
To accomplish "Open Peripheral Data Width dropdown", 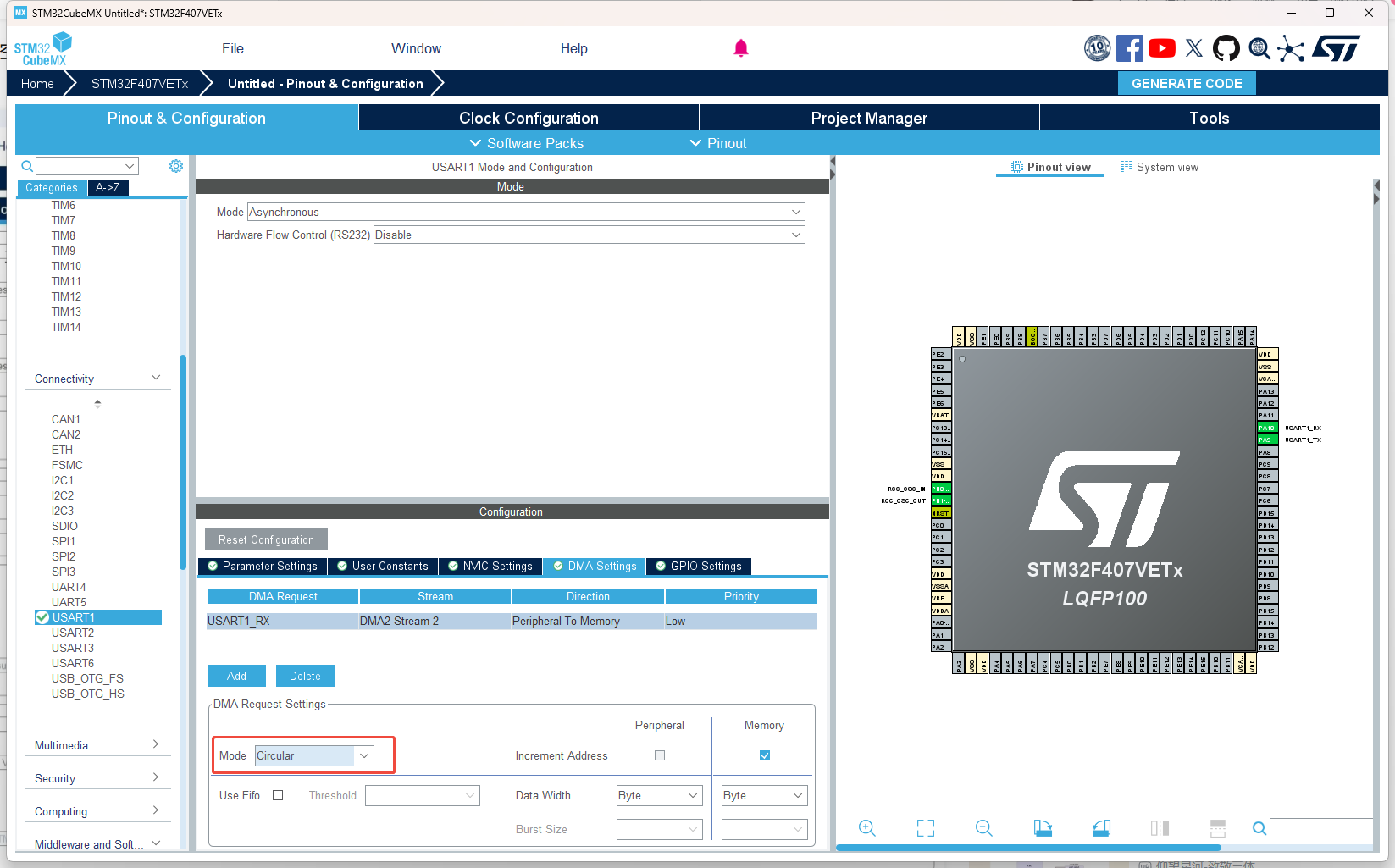I will click(659, 795).
